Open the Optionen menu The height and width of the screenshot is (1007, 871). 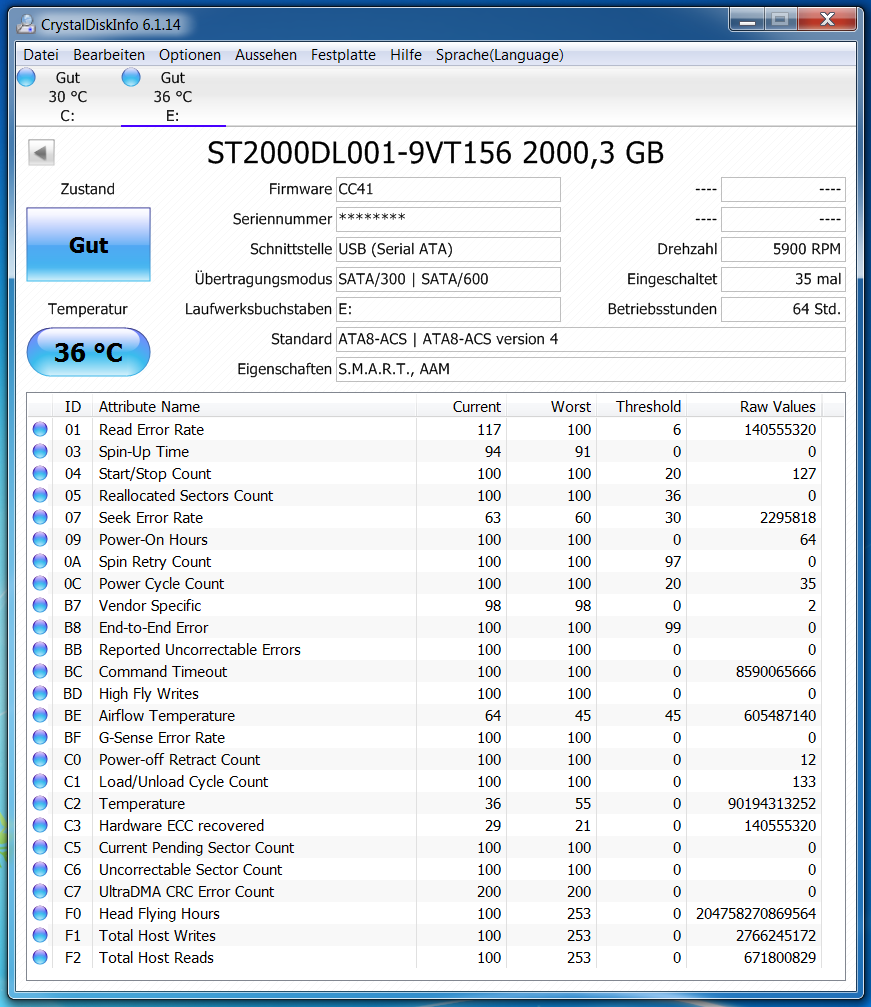(190, 55)
